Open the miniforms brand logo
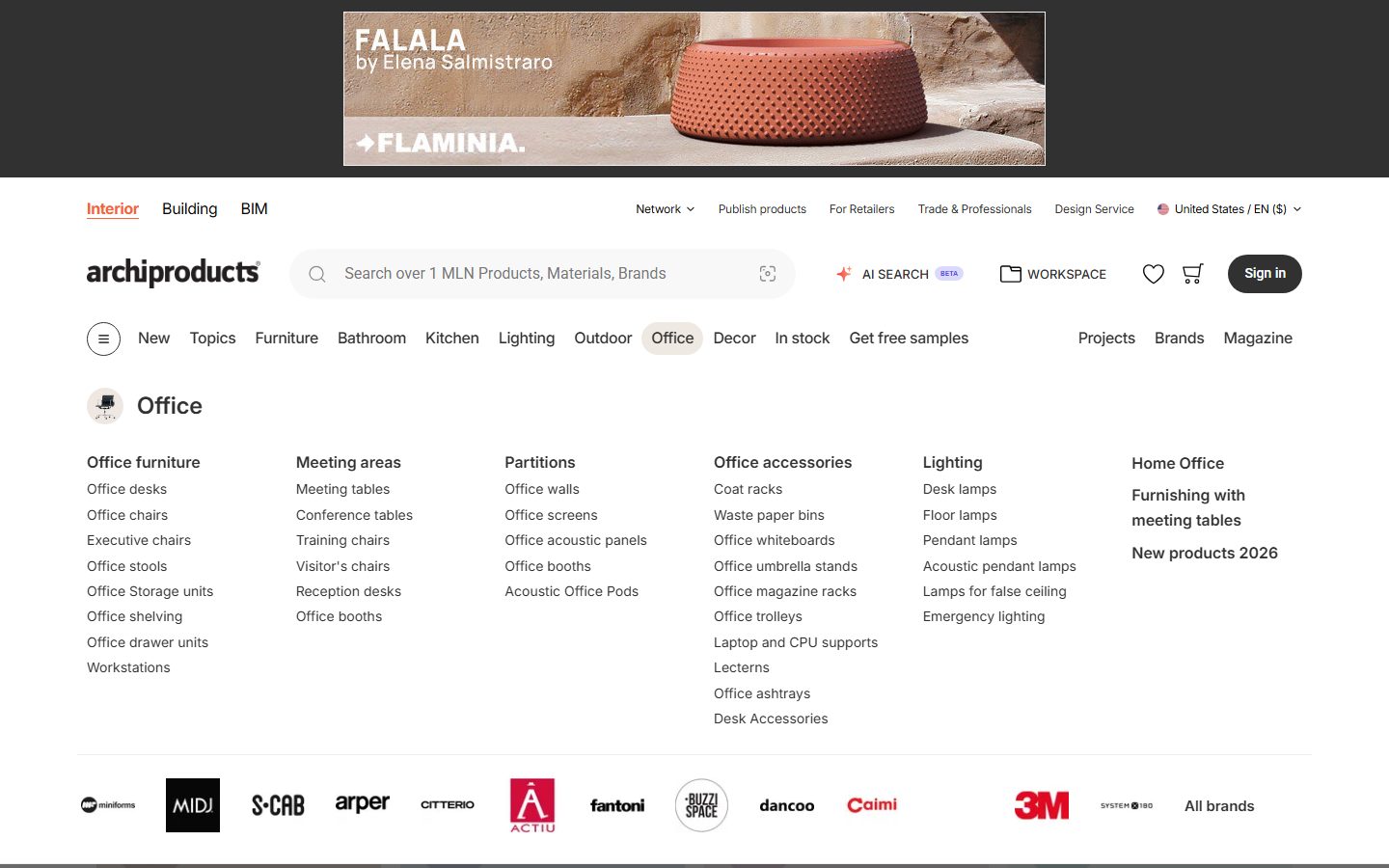 point(108,805)
